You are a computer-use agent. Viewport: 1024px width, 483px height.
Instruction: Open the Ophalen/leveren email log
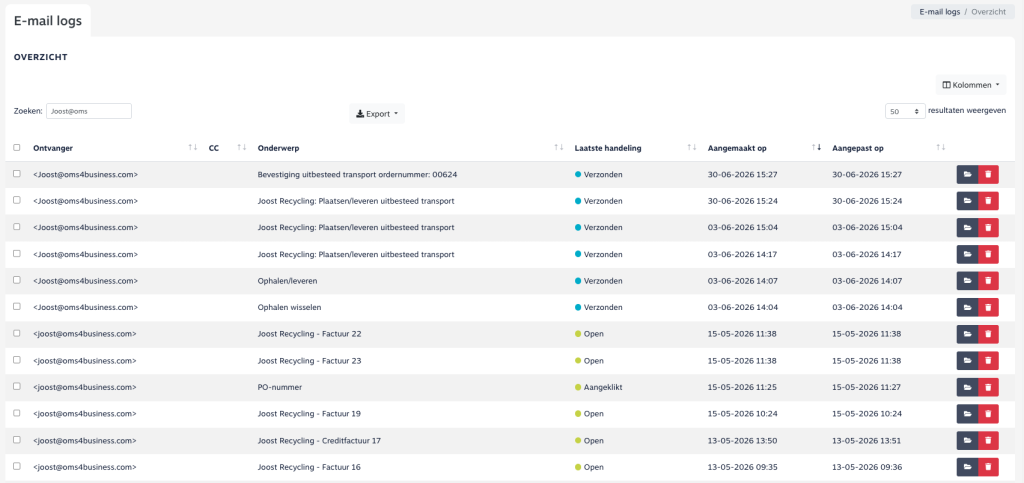click(967, 281)
